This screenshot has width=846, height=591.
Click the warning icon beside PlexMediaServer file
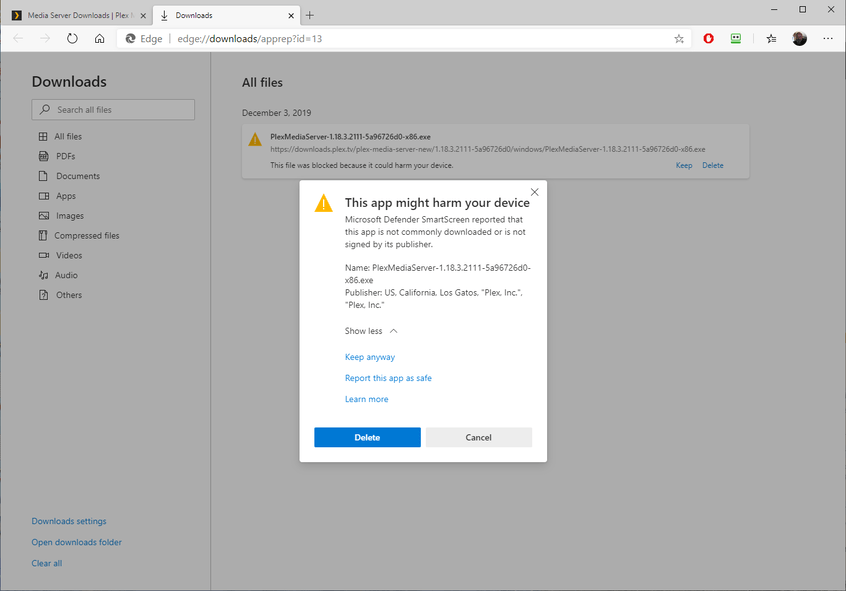255,139
